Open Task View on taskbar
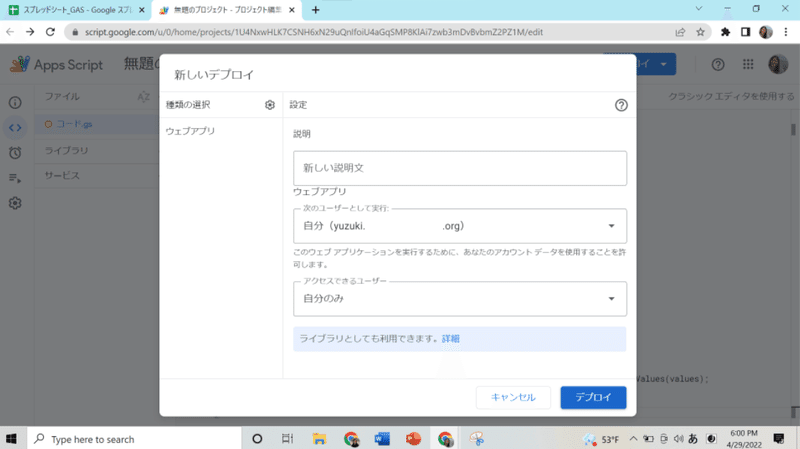This screenshot has width=800, height=449. tap(288, 439)
